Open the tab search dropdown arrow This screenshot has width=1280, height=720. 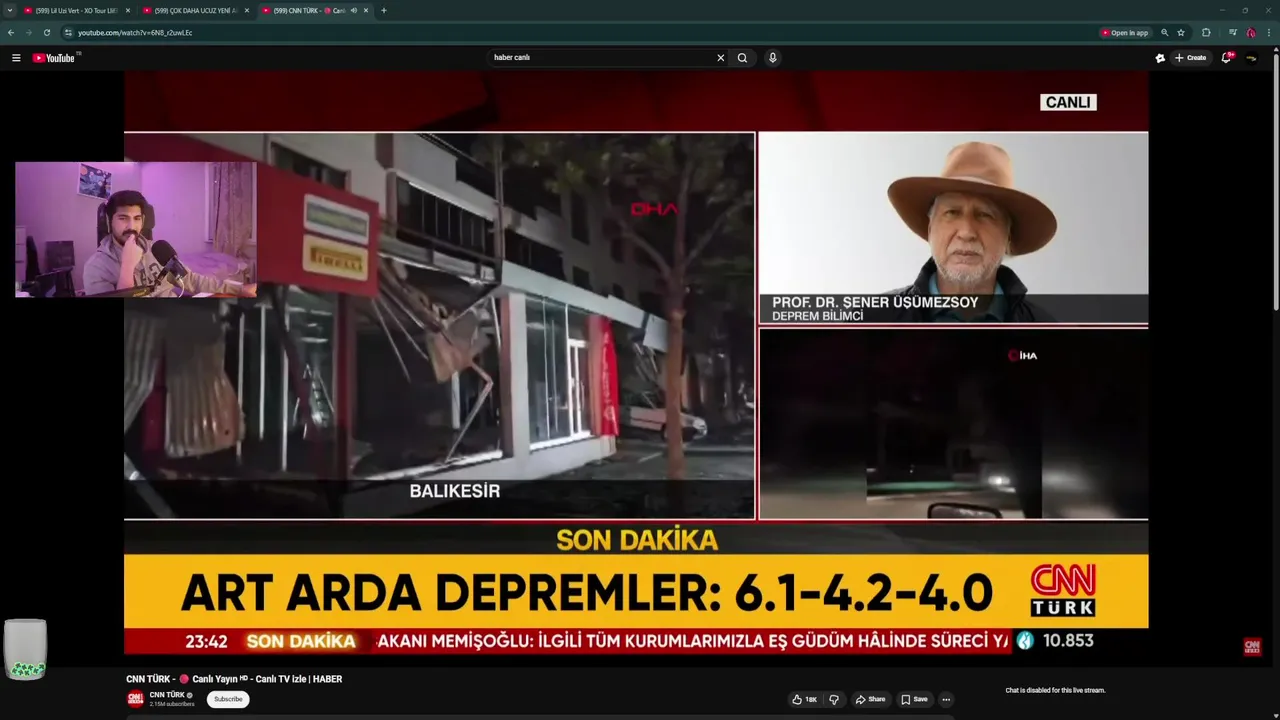(9, 10)
